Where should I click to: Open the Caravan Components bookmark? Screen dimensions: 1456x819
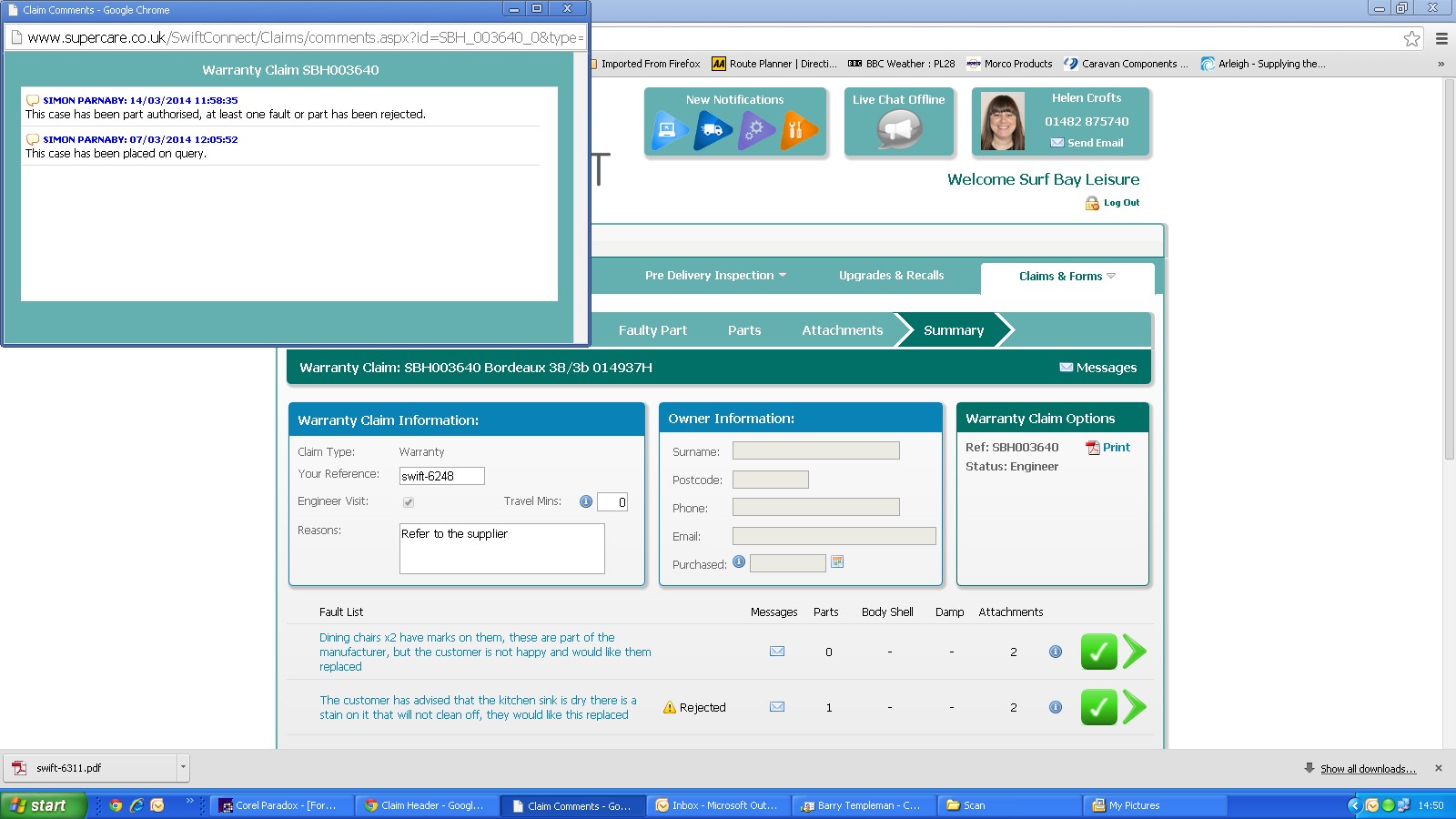pos(1127,64)
